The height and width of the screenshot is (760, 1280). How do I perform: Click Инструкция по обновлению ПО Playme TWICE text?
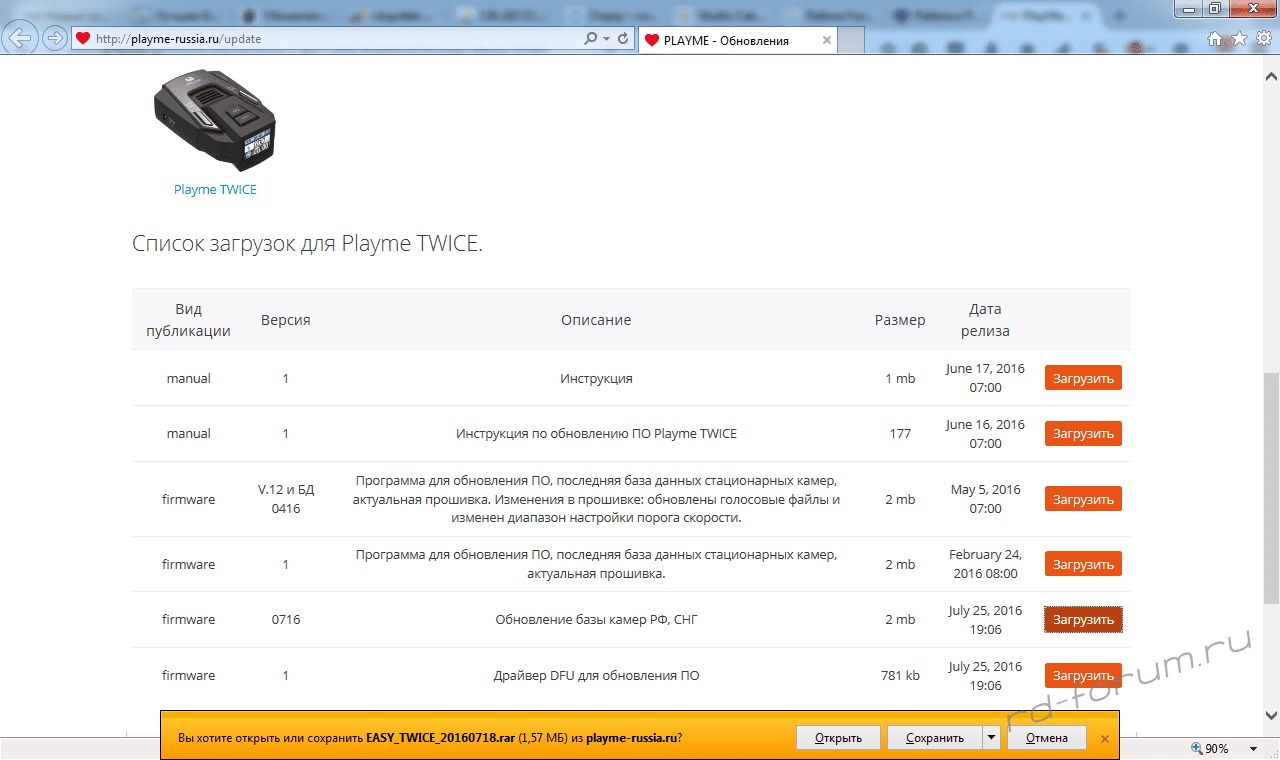(x=596, y=434)
